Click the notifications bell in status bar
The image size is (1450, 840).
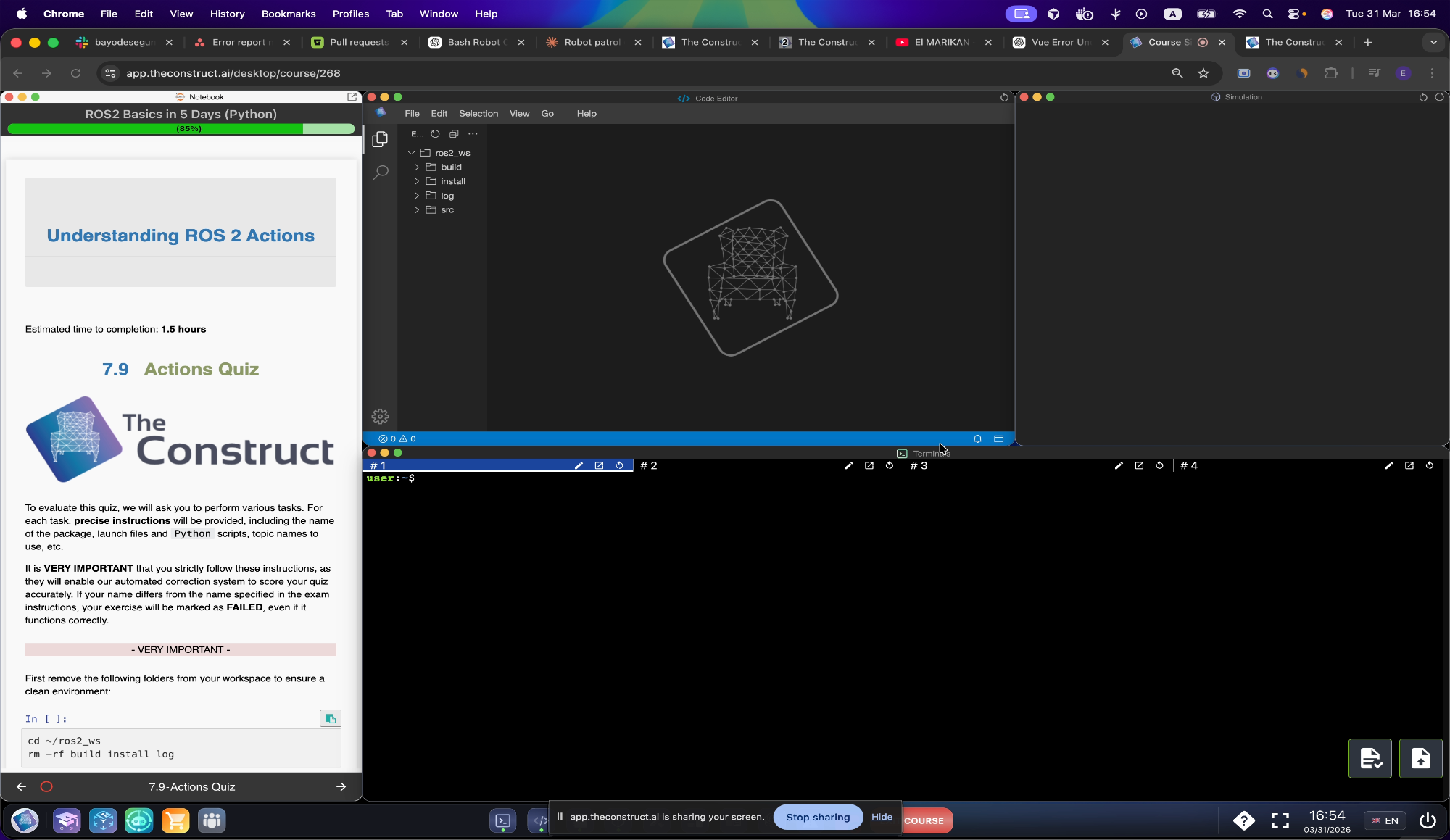click(x=977, y=438)
